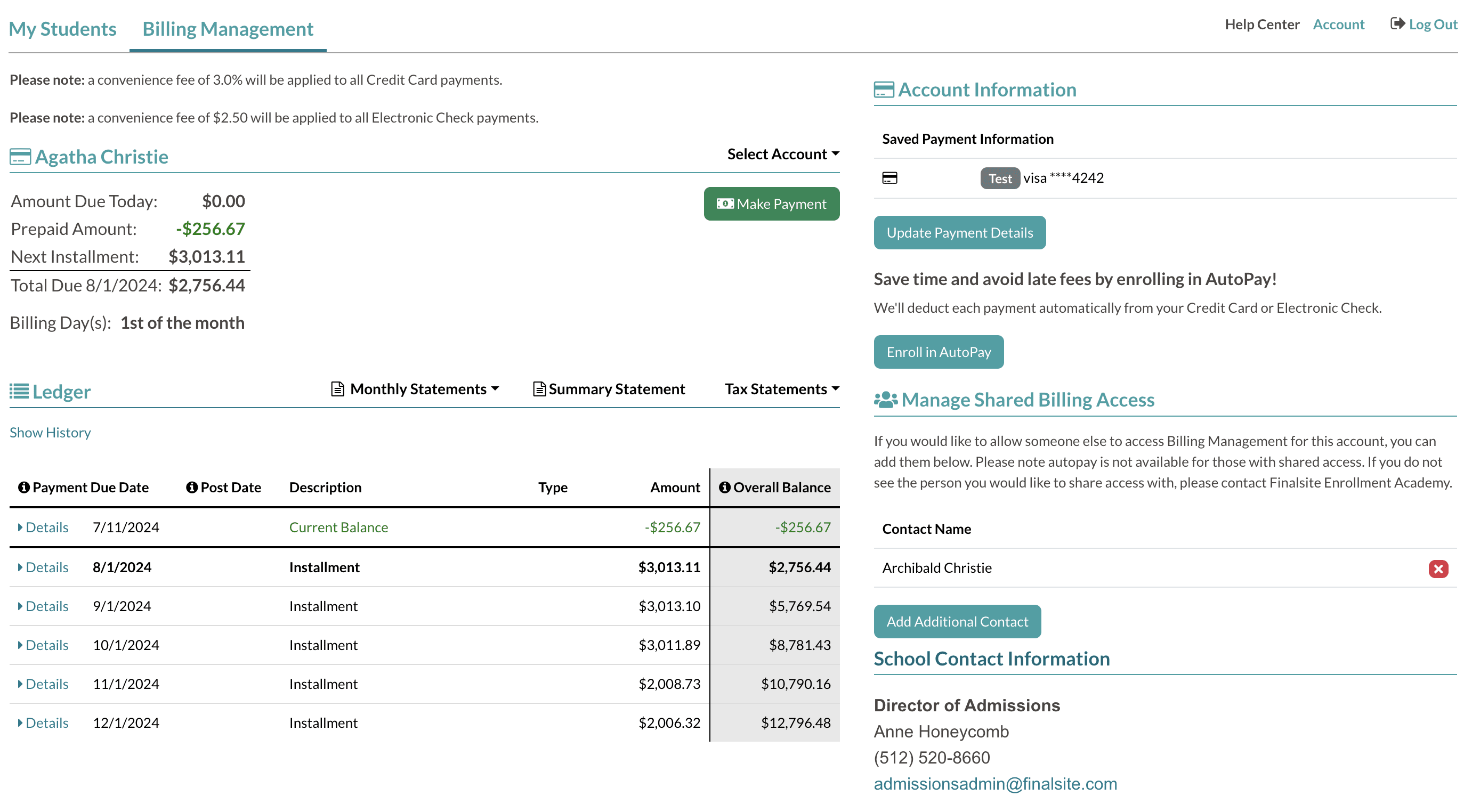This screenshot has height=812, width=1472.
Task: Click the Current Balance amount in ledger
Action: tap(673, 527)
